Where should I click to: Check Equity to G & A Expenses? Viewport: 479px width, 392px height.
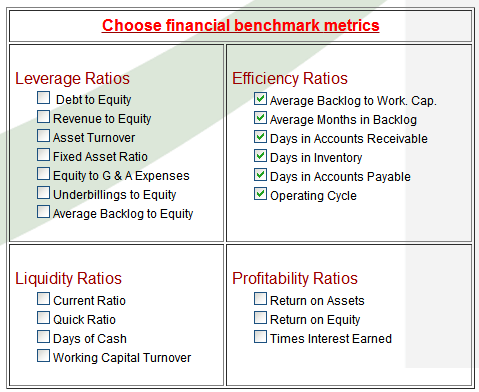pyautogui.click(x=43, y=174)
